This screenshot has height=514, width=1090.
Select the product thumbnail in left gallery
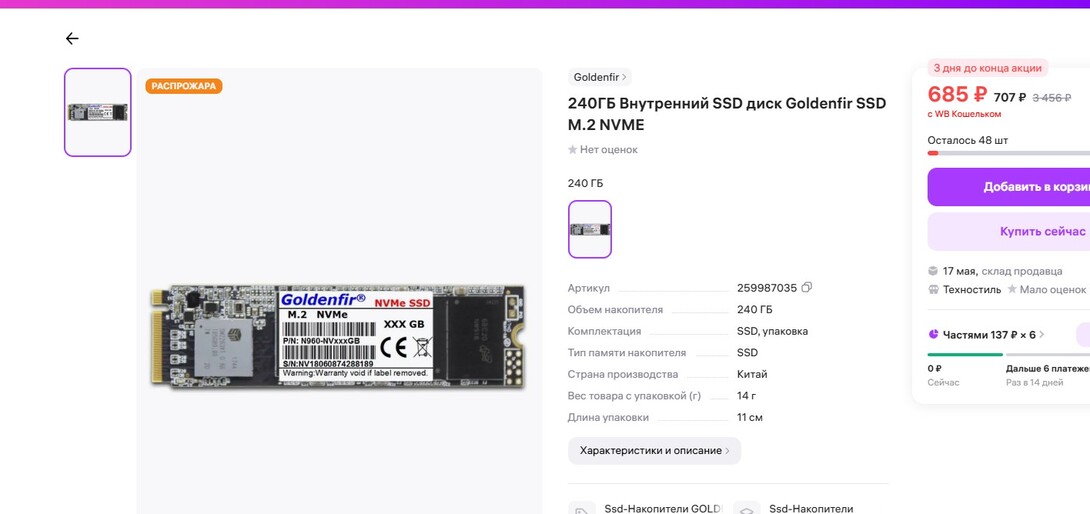coord(98,112)
